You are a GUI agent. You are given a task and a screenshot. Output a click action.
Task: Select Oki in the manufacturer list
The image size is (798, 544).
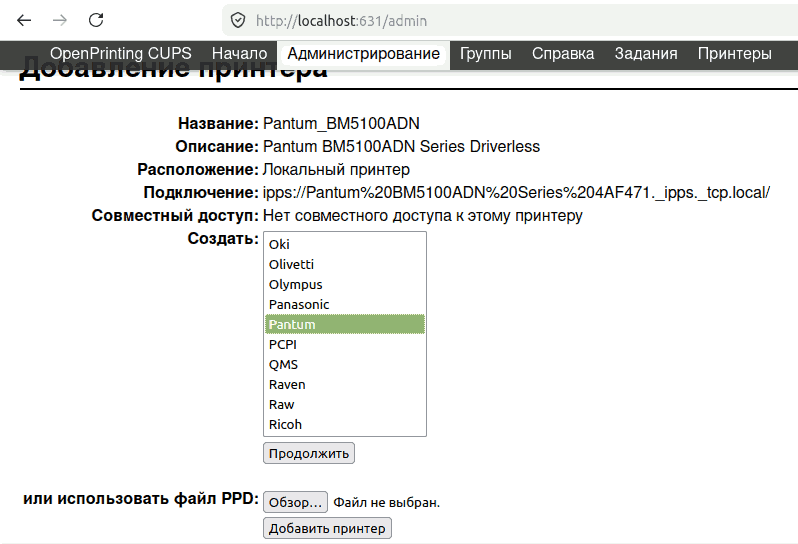click(x=345, y=244)
